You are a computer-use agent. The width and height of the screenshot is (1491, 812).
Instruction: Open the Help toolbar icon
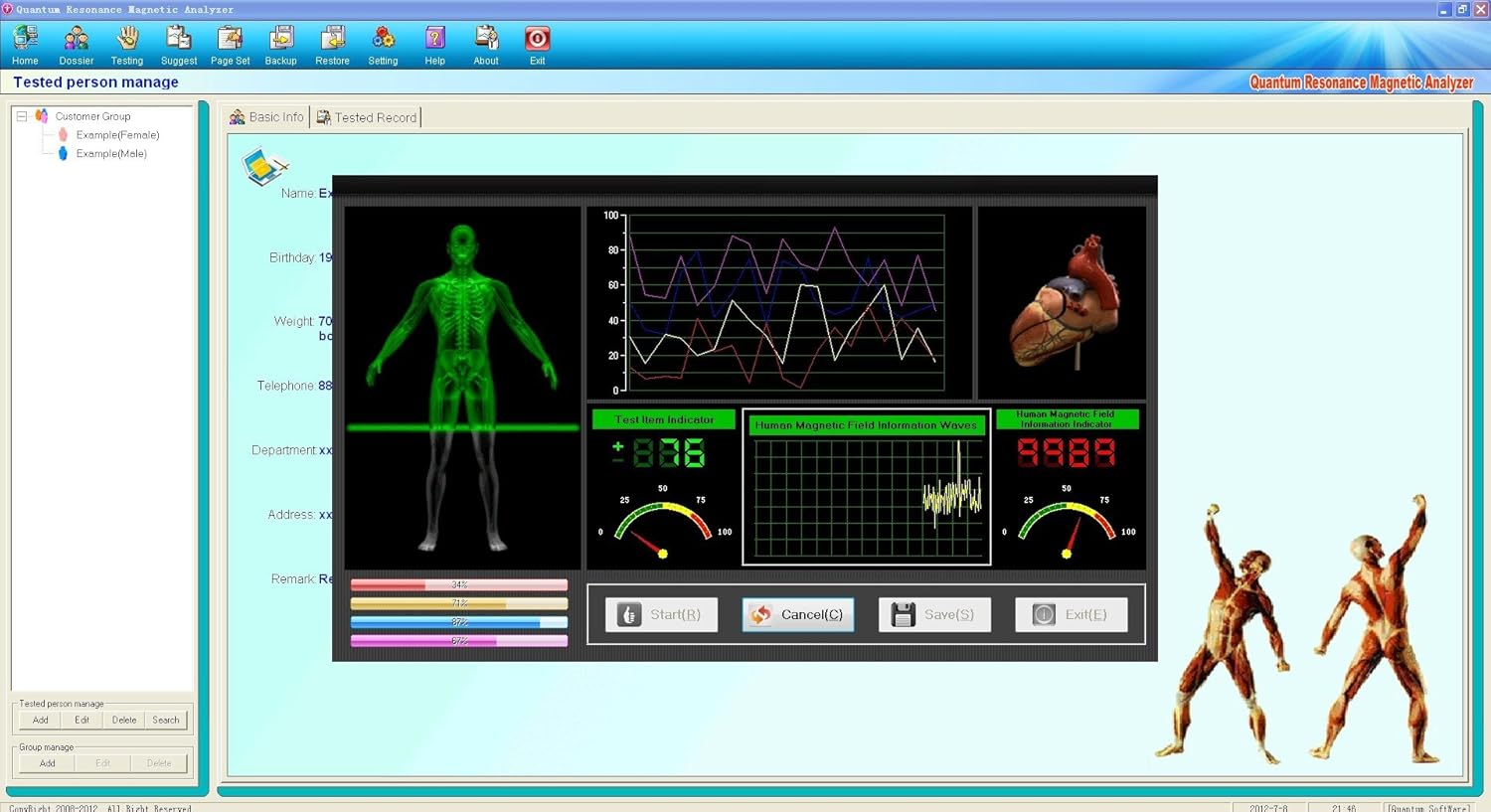(434, 46)
